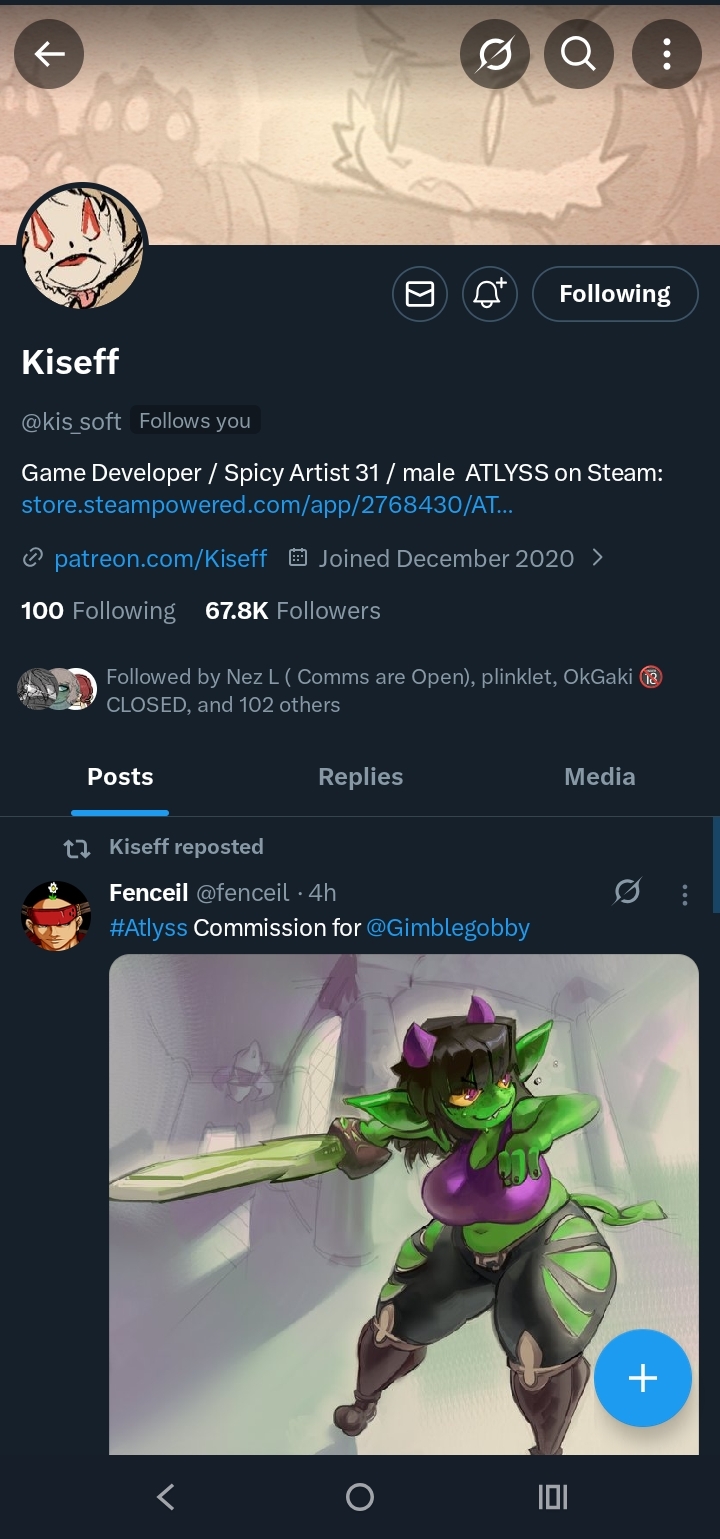This screenshot has width=720, height=1539.
Task: View the 67.8K Followers list
Action: coord(292,611)
